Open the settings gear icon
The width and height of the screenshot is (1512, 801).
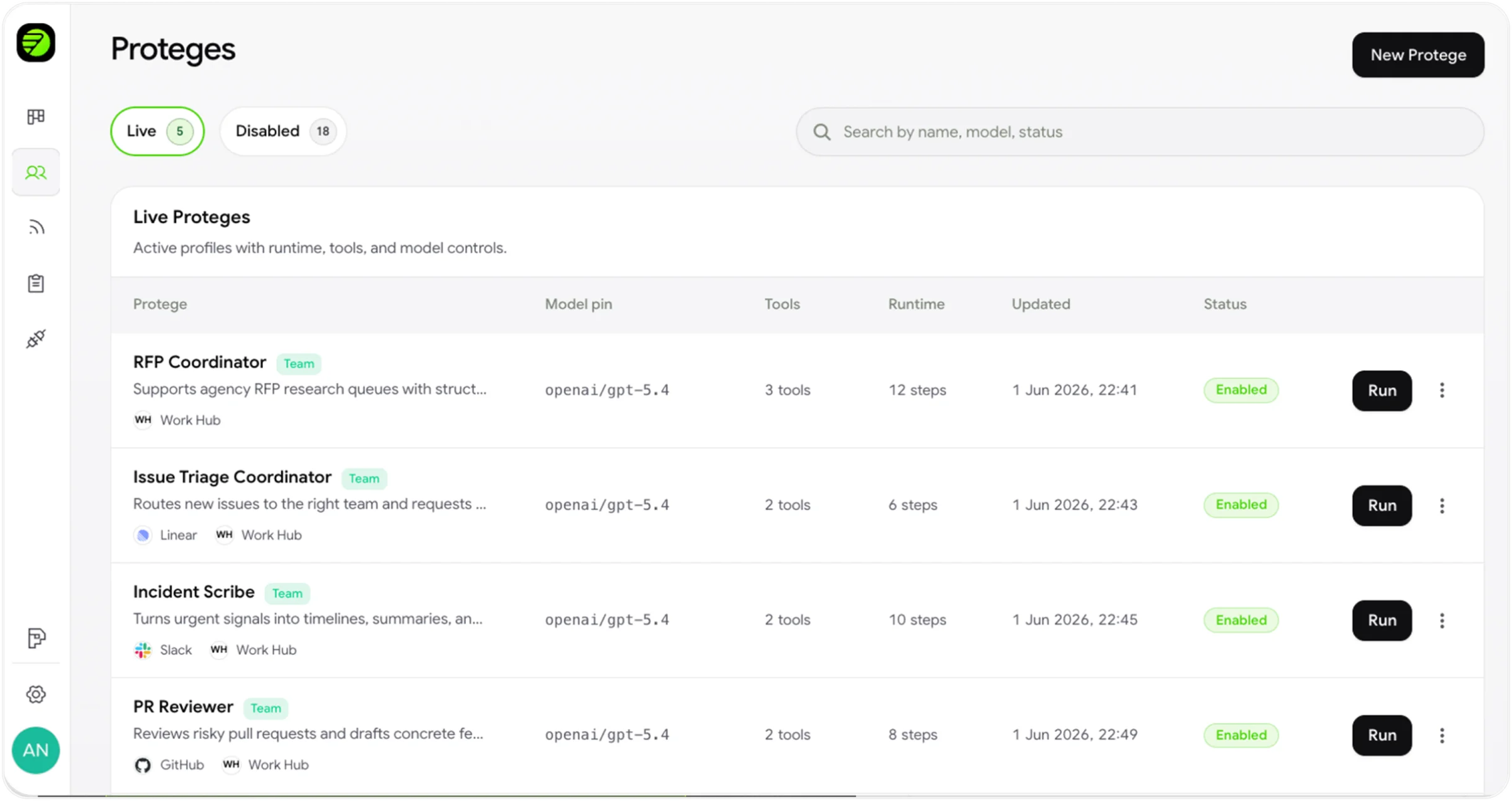(36, 694)
